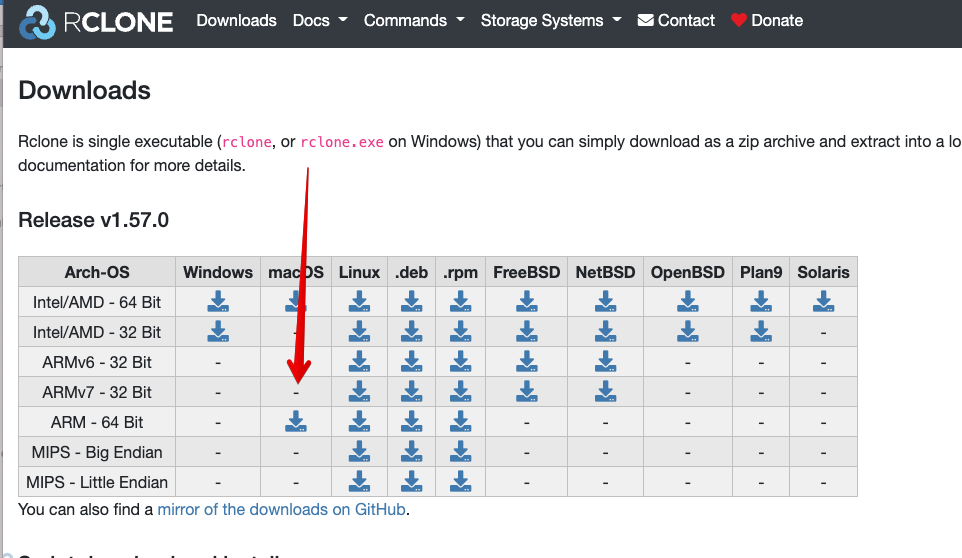Click the Solaris column header

coord(823,272)
